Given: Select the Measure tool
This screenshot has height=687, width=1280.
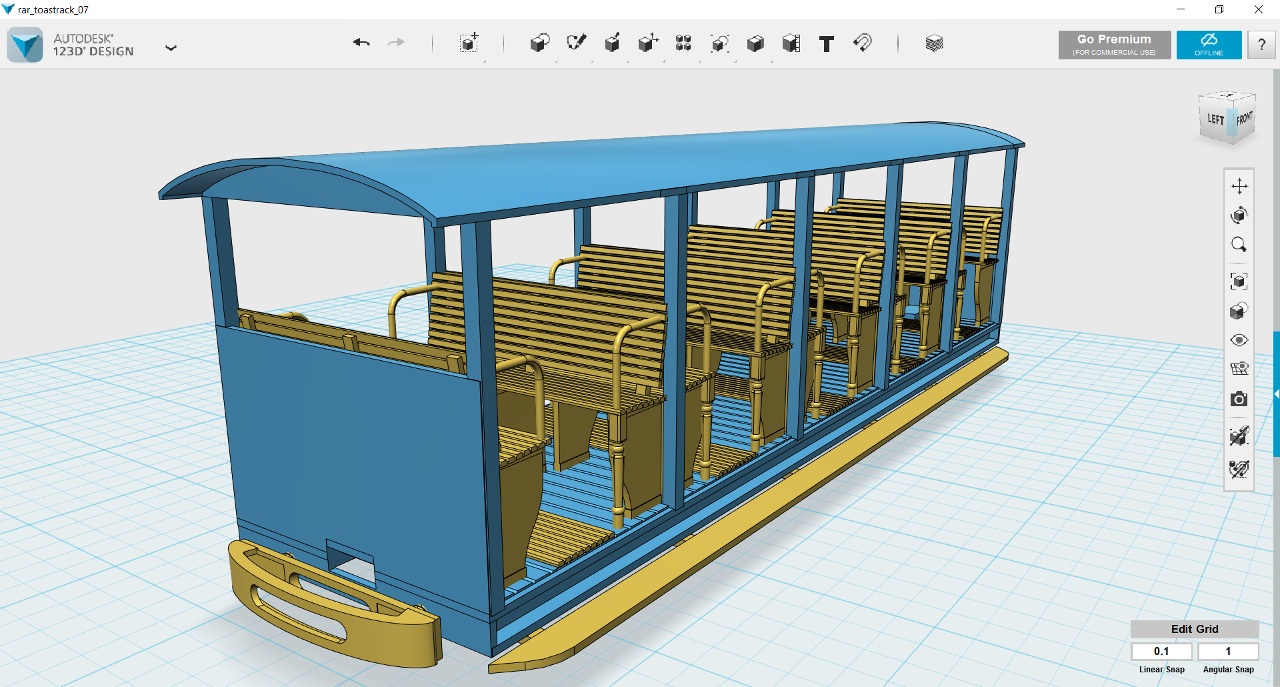Looking at the screenshot, I should 791,43.
